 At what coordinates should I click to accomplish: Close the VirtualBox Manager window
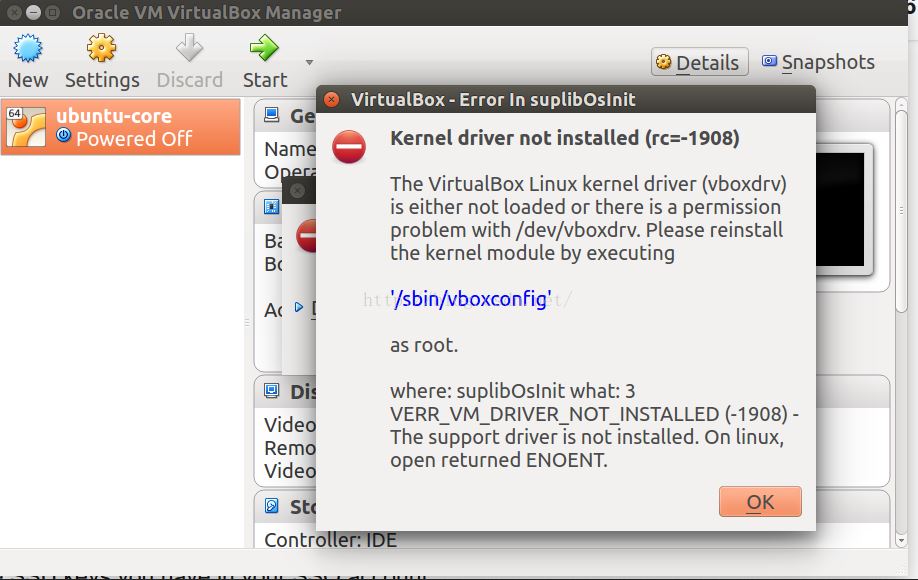pyautogui.click(x=13, y=13)
